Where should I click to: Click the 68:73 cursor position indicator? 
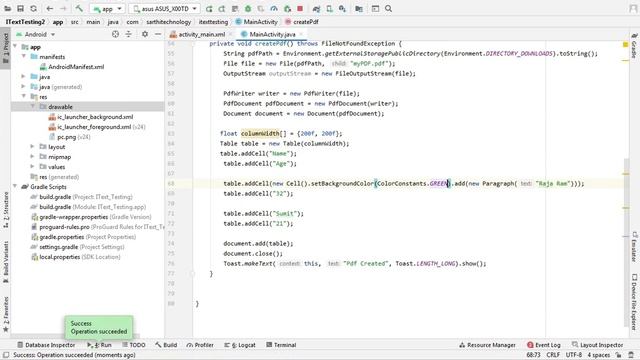[x=533, y=355]
